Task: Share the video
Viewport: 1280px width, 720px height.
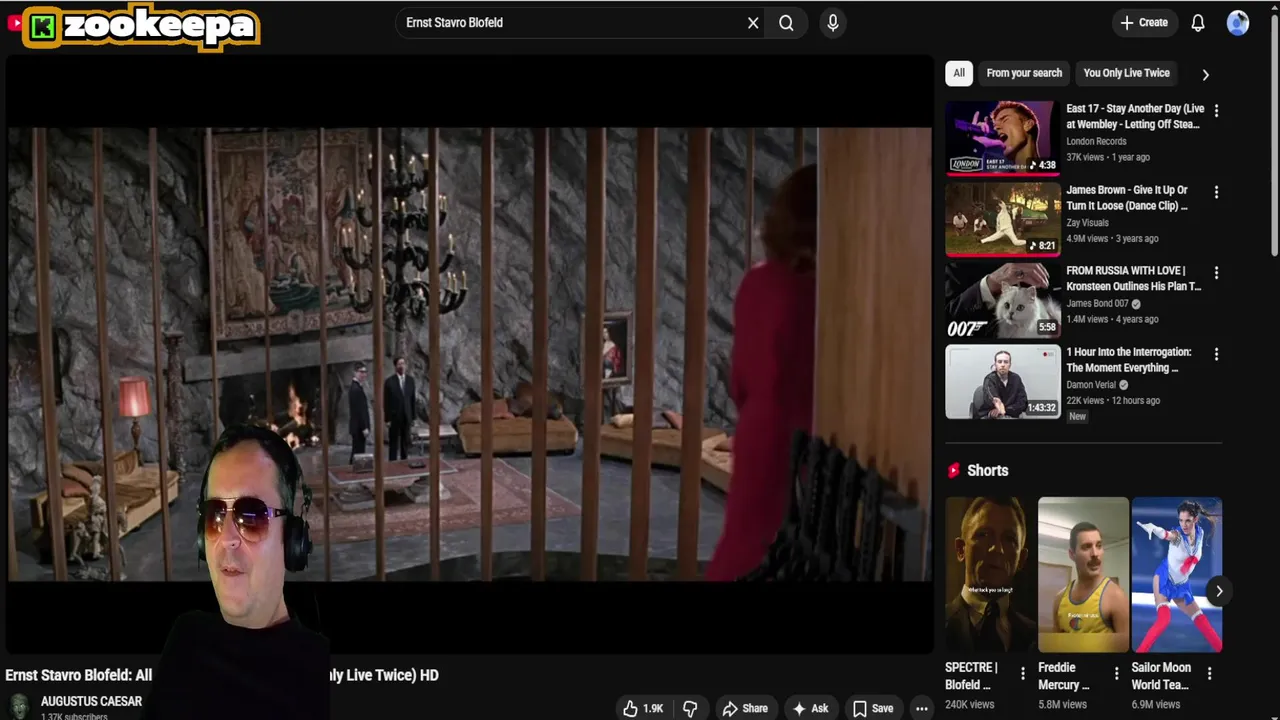Action: 745,708
